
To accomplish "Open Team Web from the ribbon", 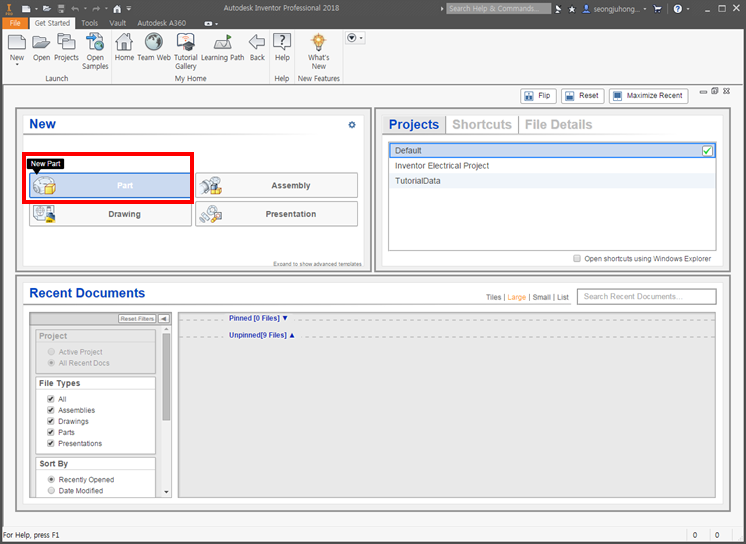I will tap(154, 43).
